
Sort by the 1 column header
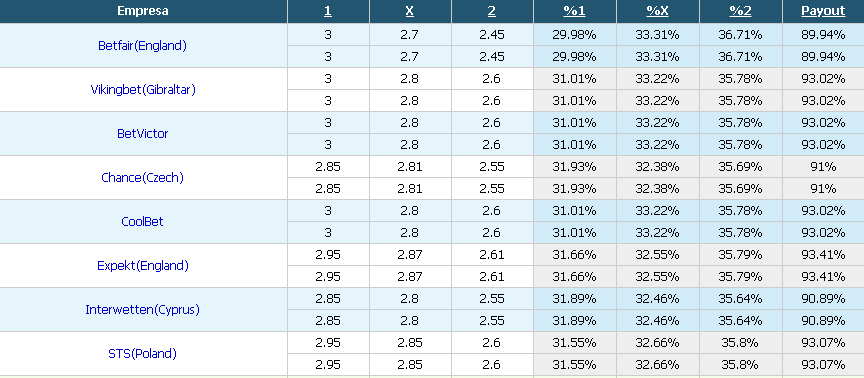[328, 11]
